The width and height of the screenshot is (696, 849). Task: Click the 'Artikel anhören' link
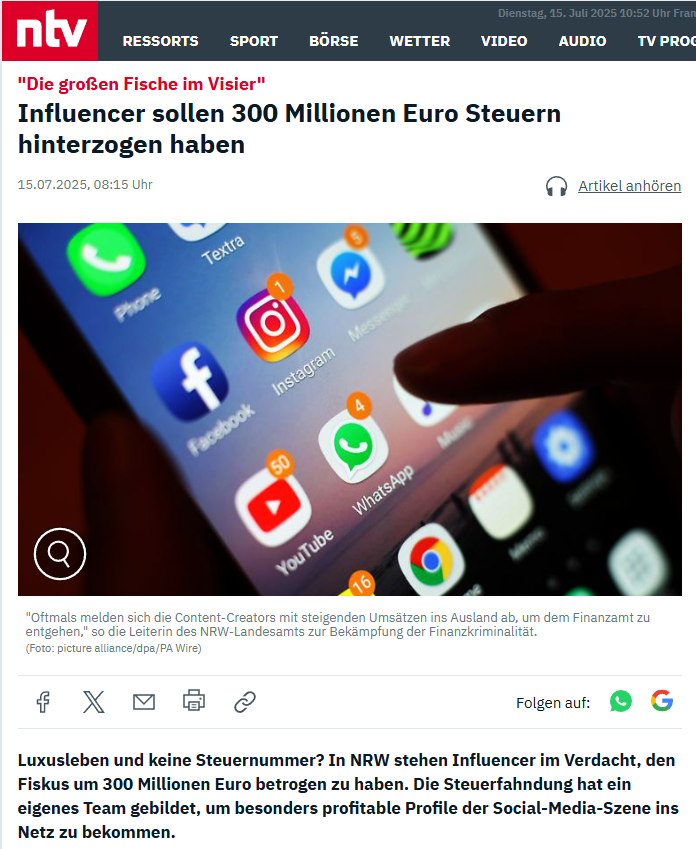coord(629,186)
